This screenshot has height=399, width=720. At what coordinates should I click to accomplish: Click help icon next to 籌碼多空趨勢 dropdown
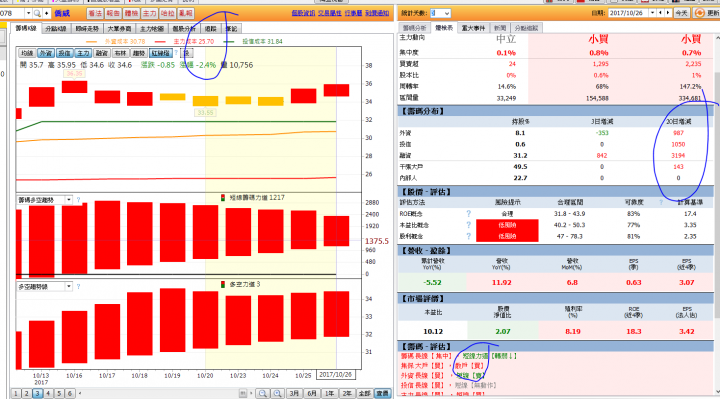78,200
